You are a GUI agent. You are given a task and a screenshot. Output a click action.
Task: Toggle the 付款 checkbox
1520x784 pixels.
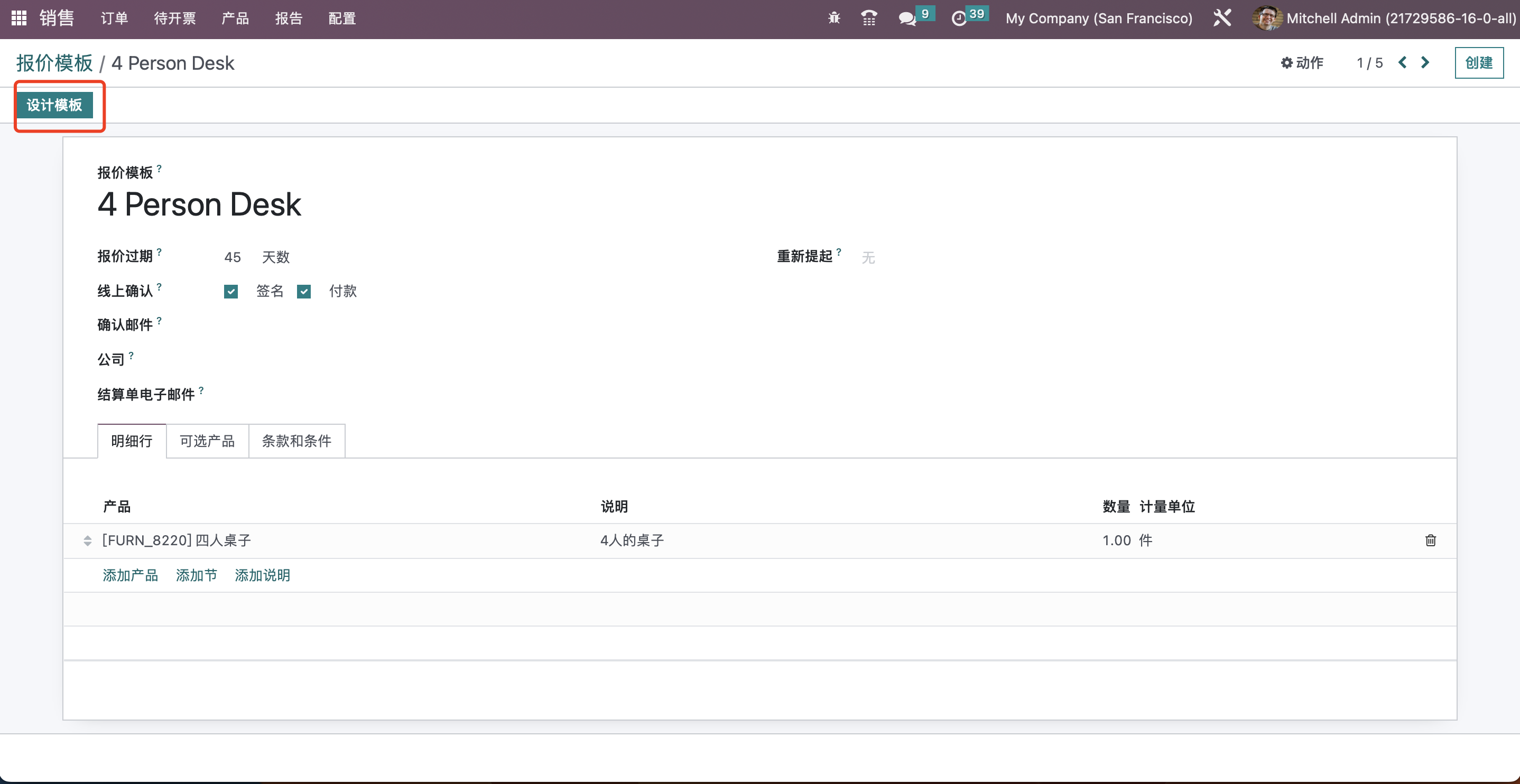click(304, 292)
